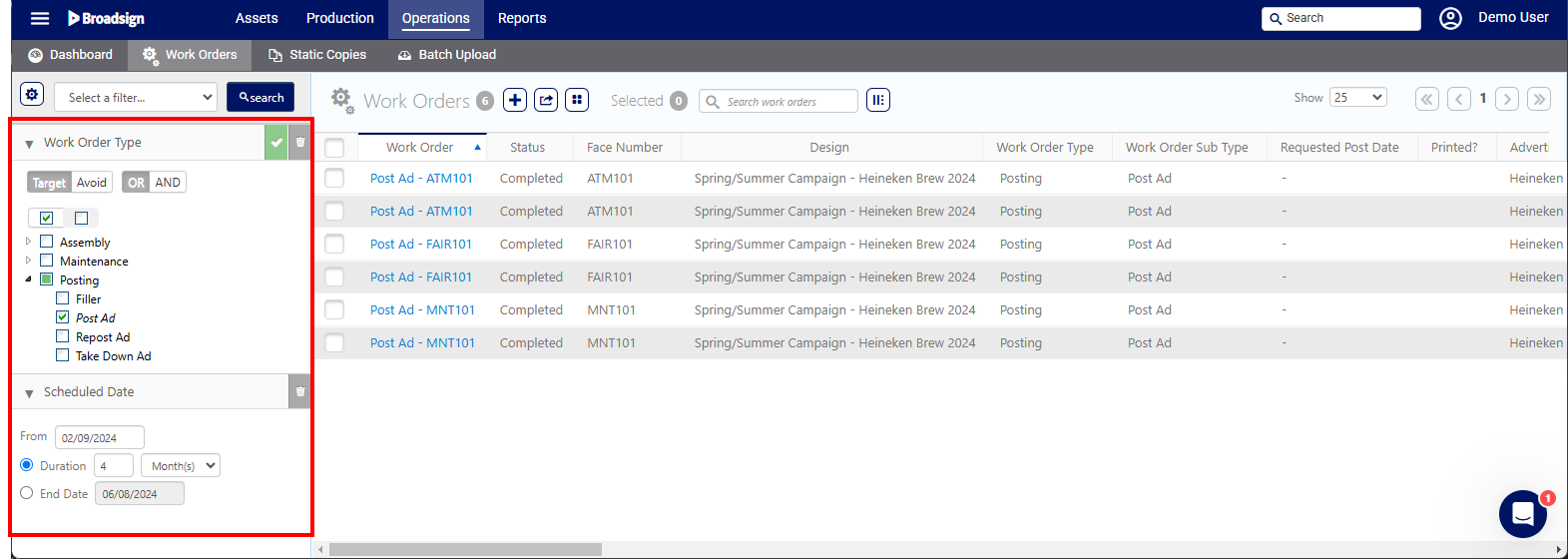Open the column chooser icon
Viewport: 1568px width, 559px height.
coord(878,100)
